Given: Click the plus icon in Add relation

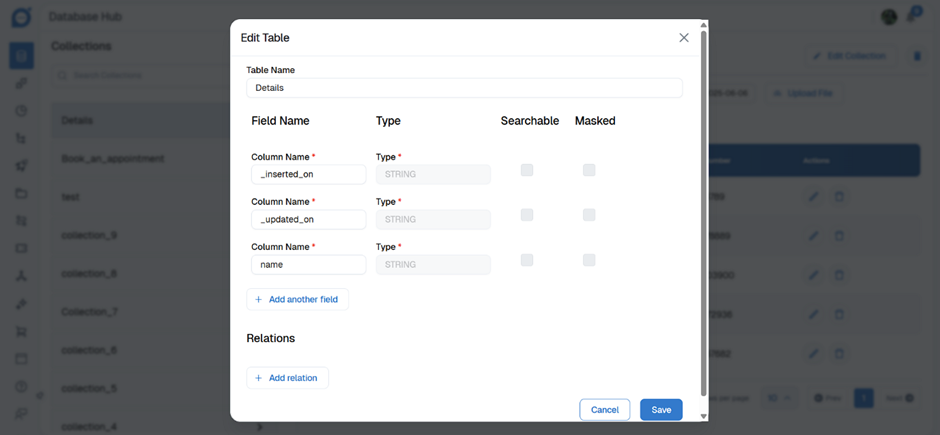Looking at the screenshot, I should tap(258, 378).
